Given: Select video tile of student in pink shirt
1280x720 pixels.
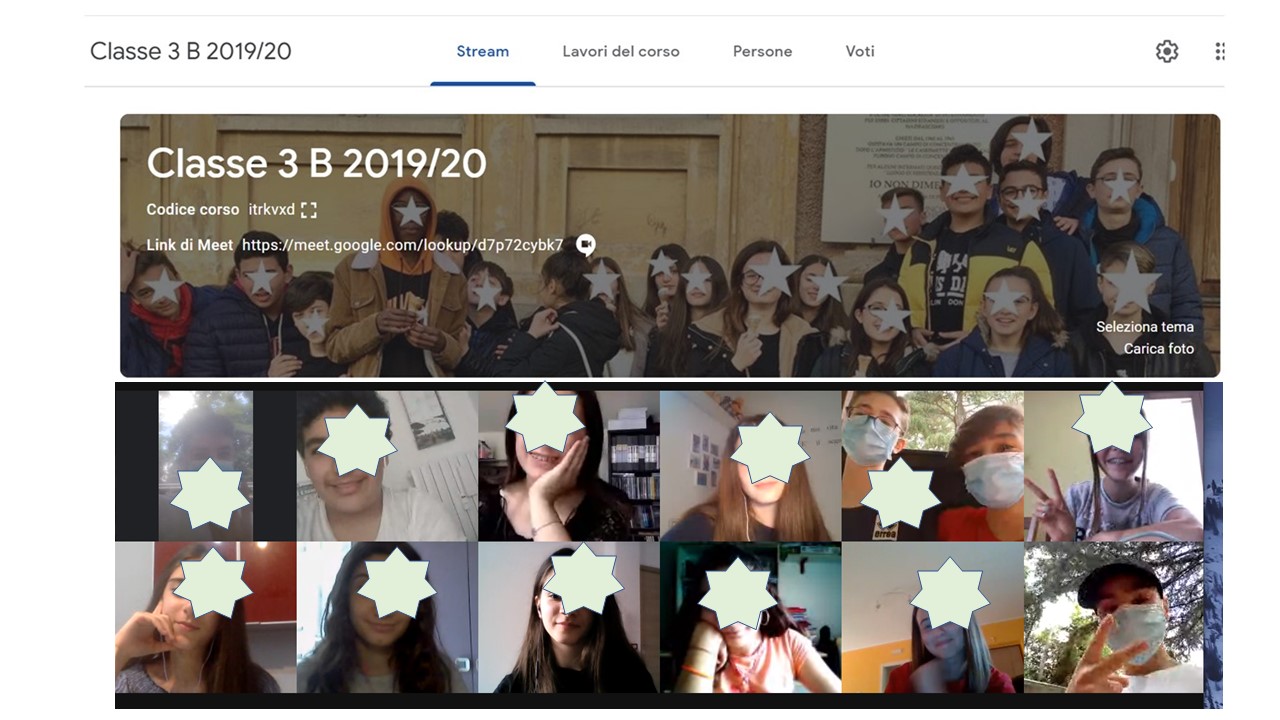Looking at the screenshot, I should 751,617.
